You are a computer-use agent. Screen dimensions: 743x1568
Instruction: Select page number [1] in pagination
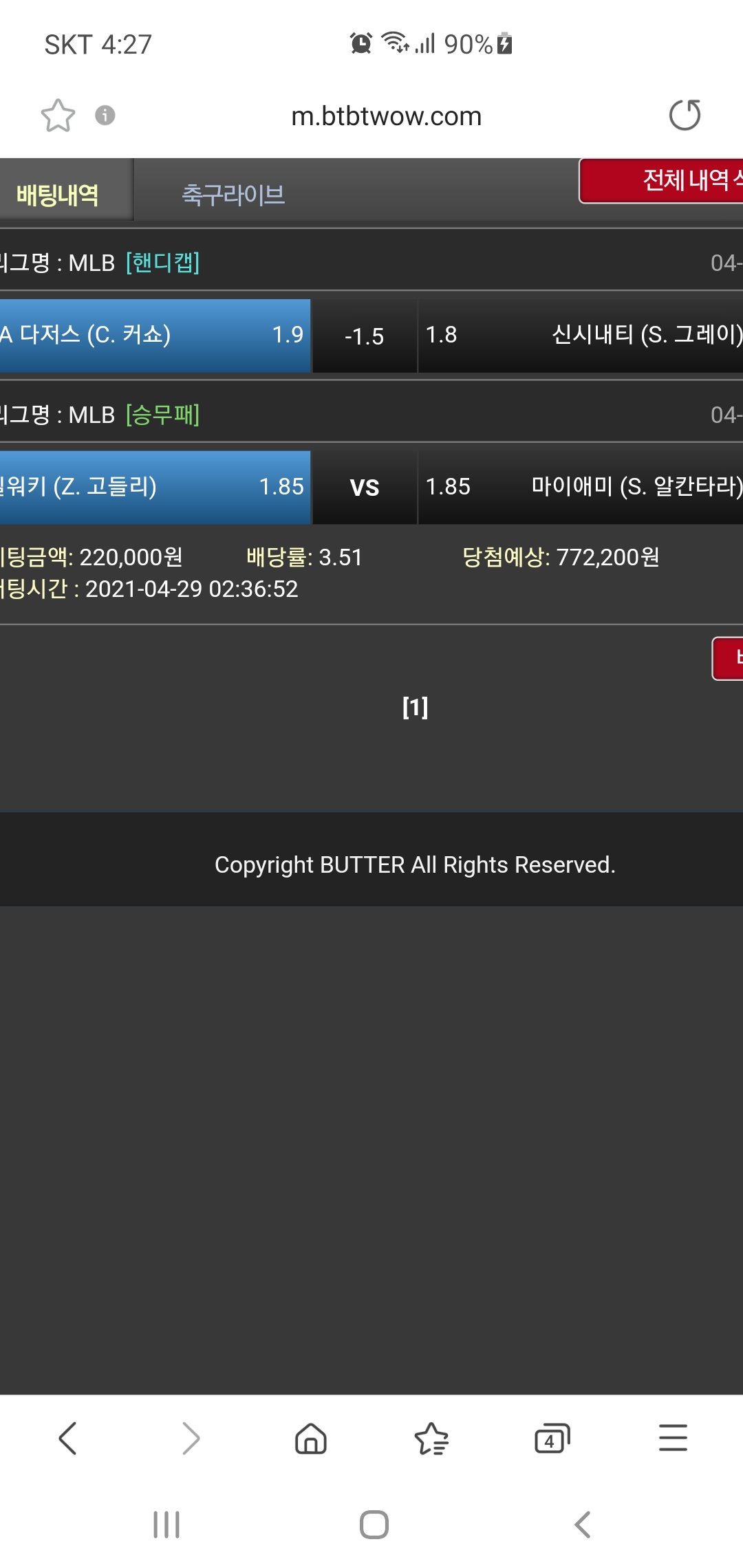click(415, 707)
